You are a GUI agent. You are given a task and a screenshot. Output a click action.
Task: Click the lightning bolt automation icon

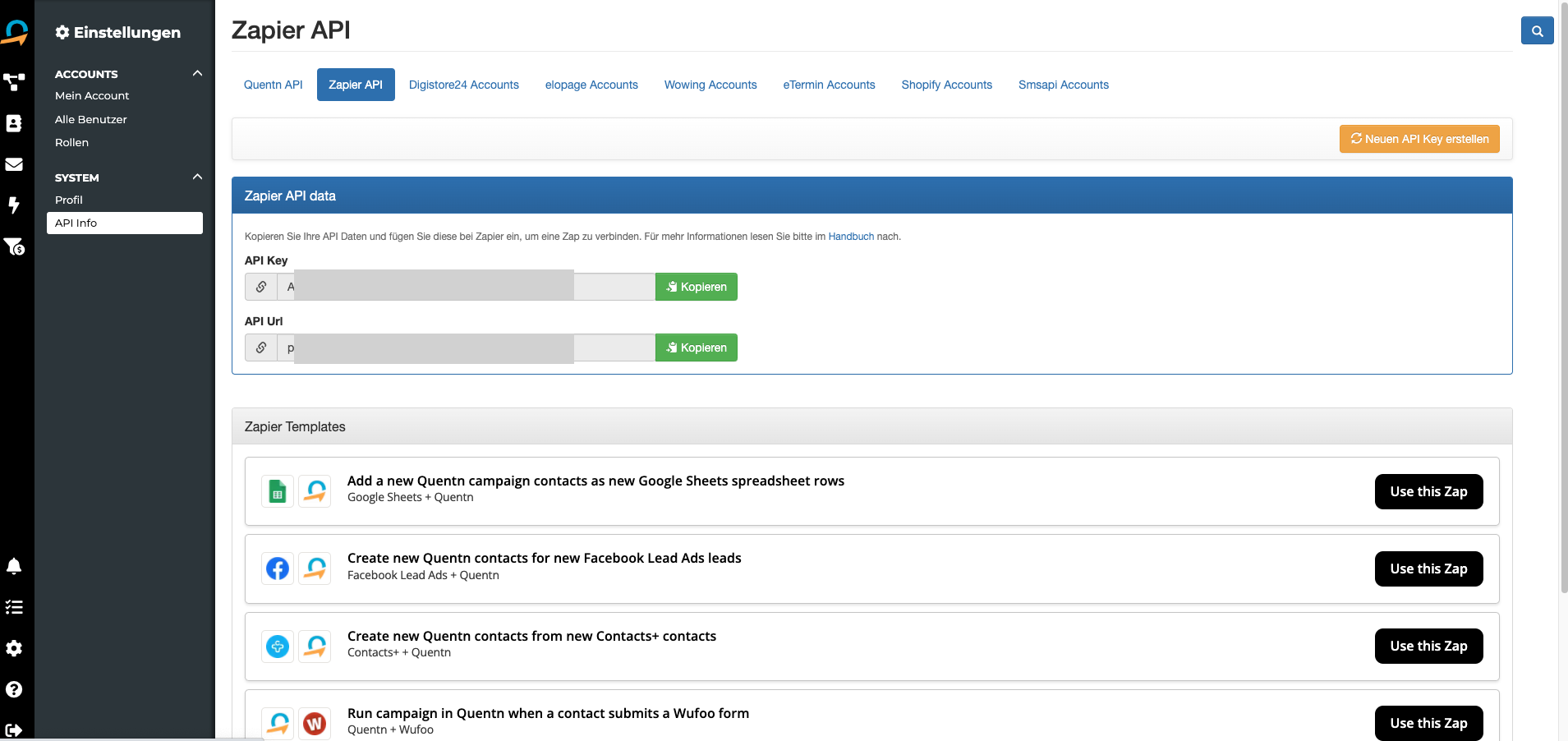tap(14, 205)
